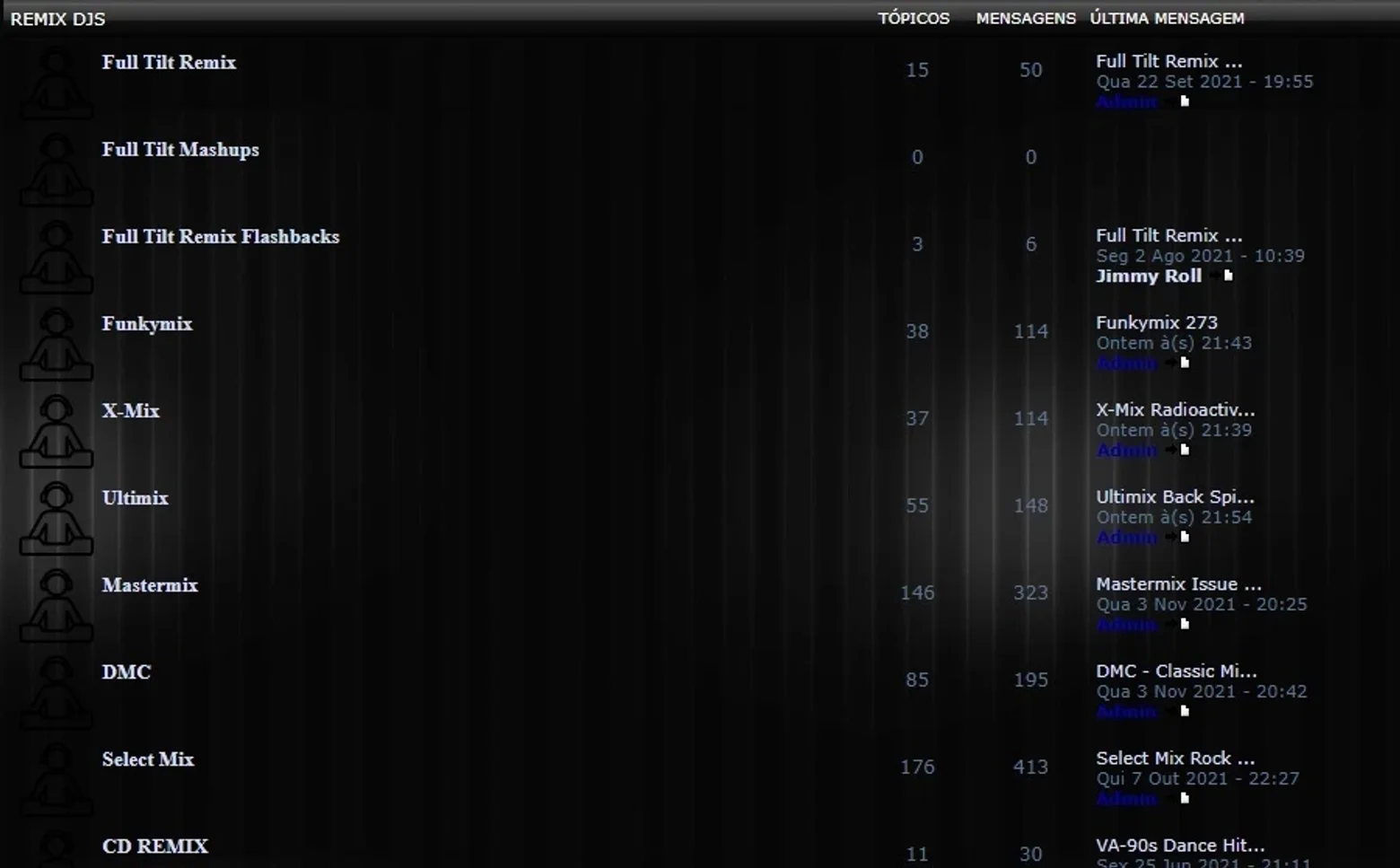Open the 'DMC - Classic Mi...' last message
Screen dimensions: 1400x868
(1177, 671)
